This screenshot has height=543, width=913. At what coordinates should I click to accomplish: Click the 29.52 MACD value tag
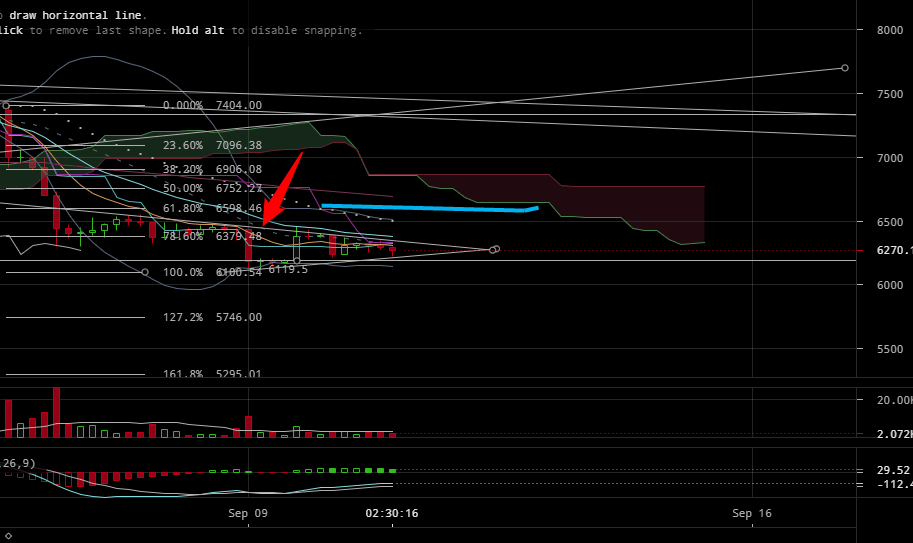point(892,470)
